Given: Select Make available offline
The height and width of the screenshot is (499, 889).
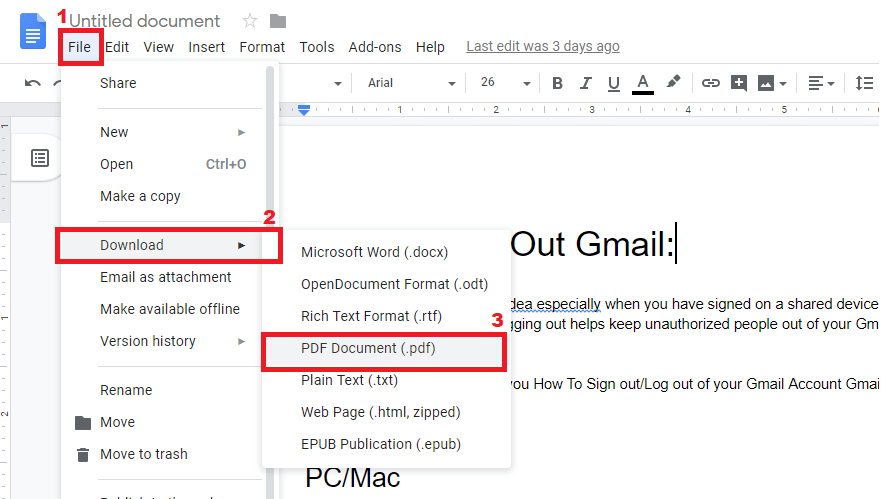Looking at the screenshot, I should pyautogui.click(x=162, y=309).
